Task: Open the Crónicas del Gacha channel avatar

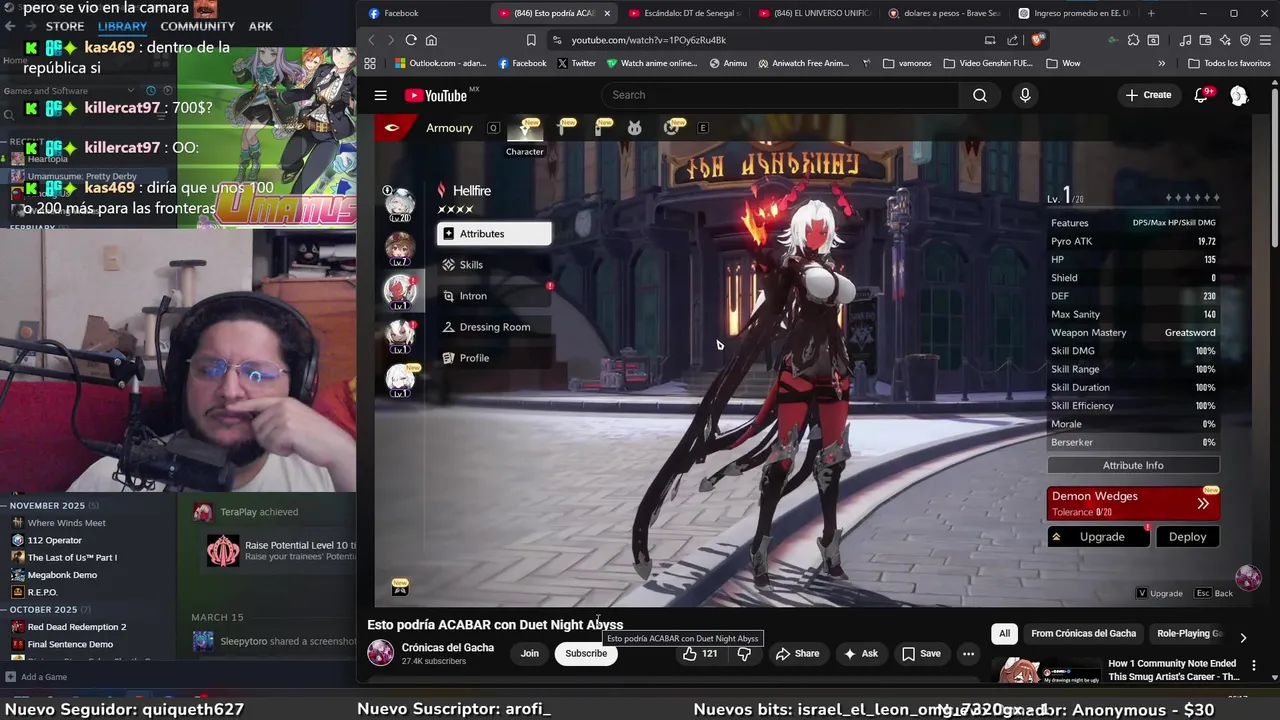Action: point(380,653)
